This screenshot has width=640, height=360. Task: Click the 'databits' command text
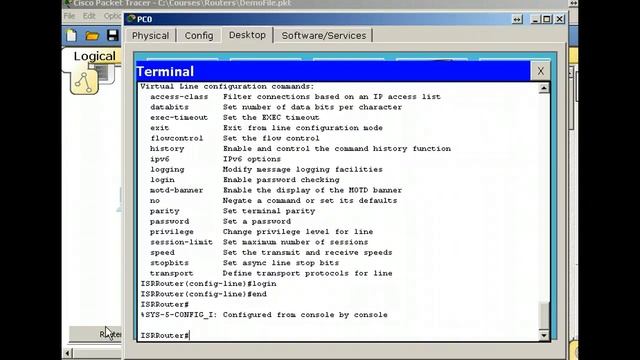pyautogui.click(x=169, y=107)
